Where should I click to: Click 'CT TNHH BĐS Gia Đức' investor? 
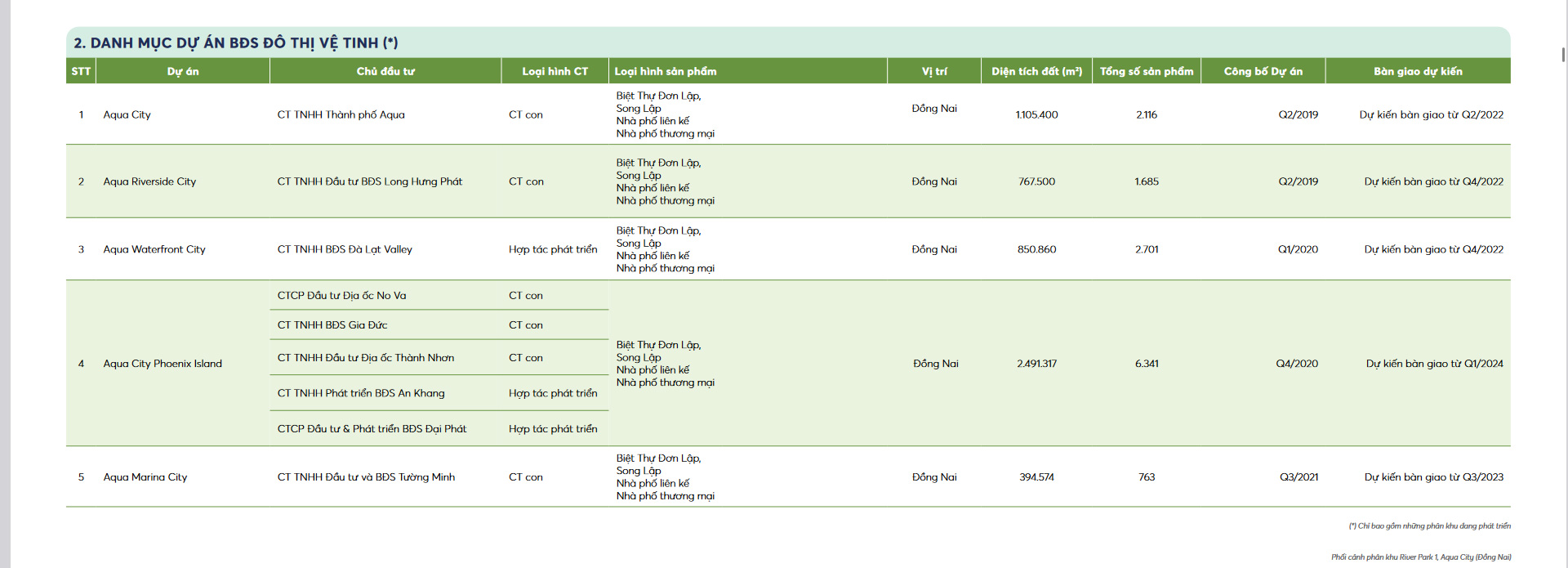click(332, 325)
